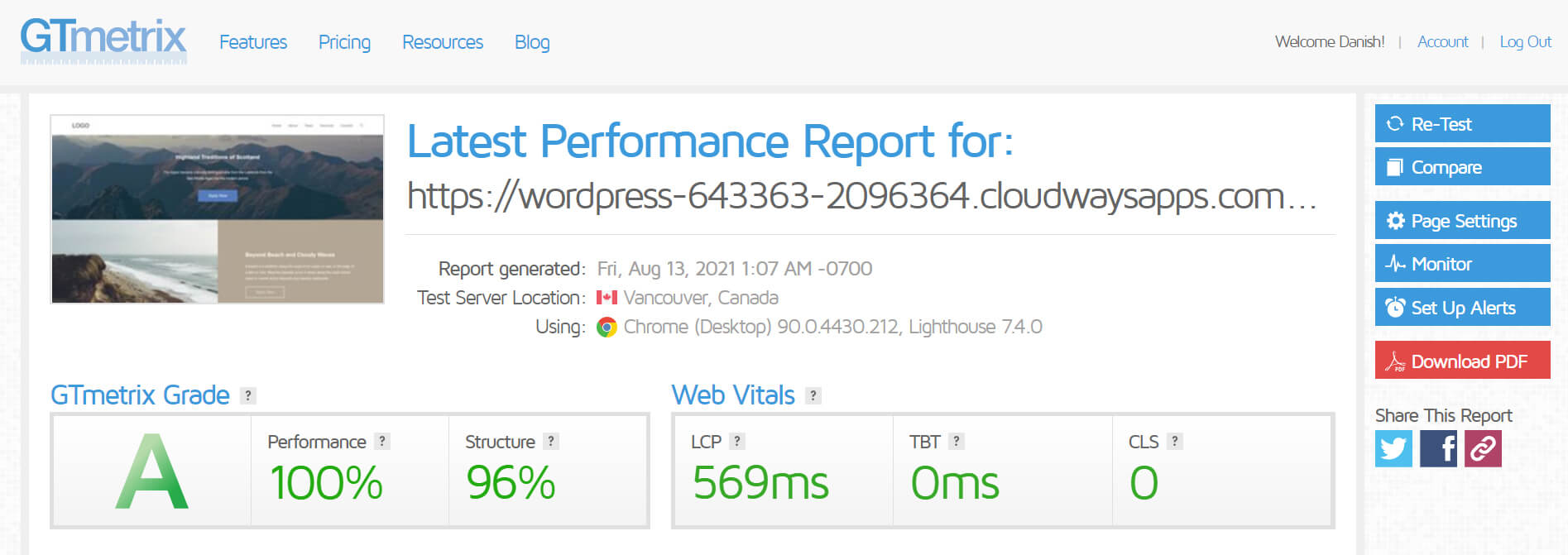Share report via Twitter icon

pos(1393,449)
